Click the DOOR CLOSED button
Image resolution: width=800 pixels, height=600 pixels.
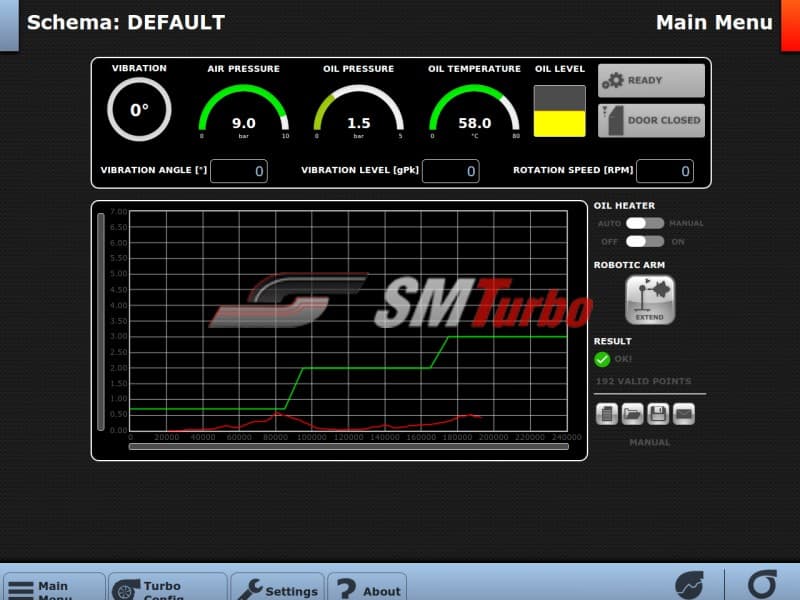[651, 121]
